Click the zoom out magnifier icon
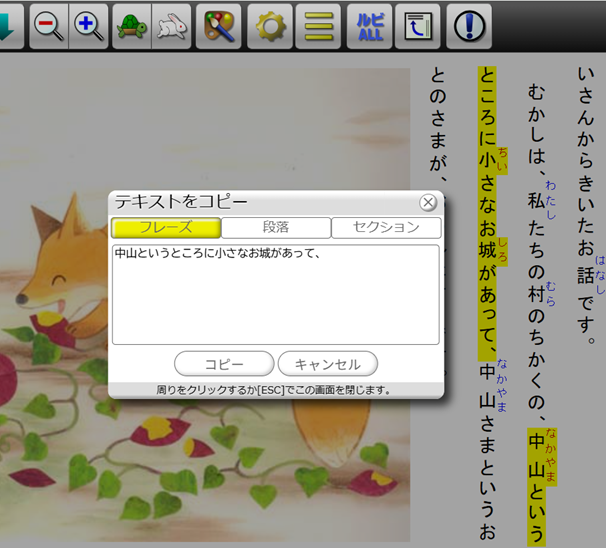 tap(49, 27)
